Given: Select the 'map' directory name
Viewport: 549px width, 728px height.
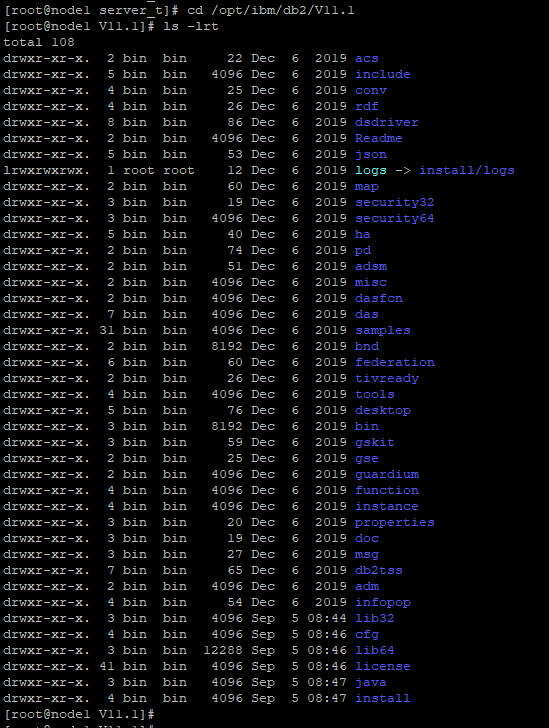Looking at the screenshot, I should point(366,187).
